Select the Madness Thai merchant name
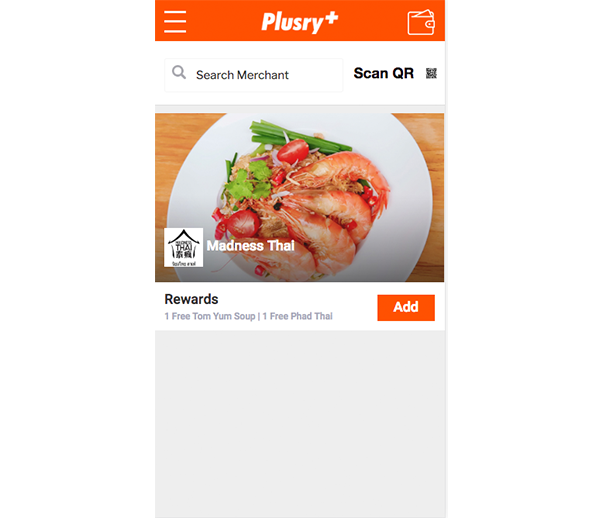This screenshot has height=518, width=604. coord(250,246)
